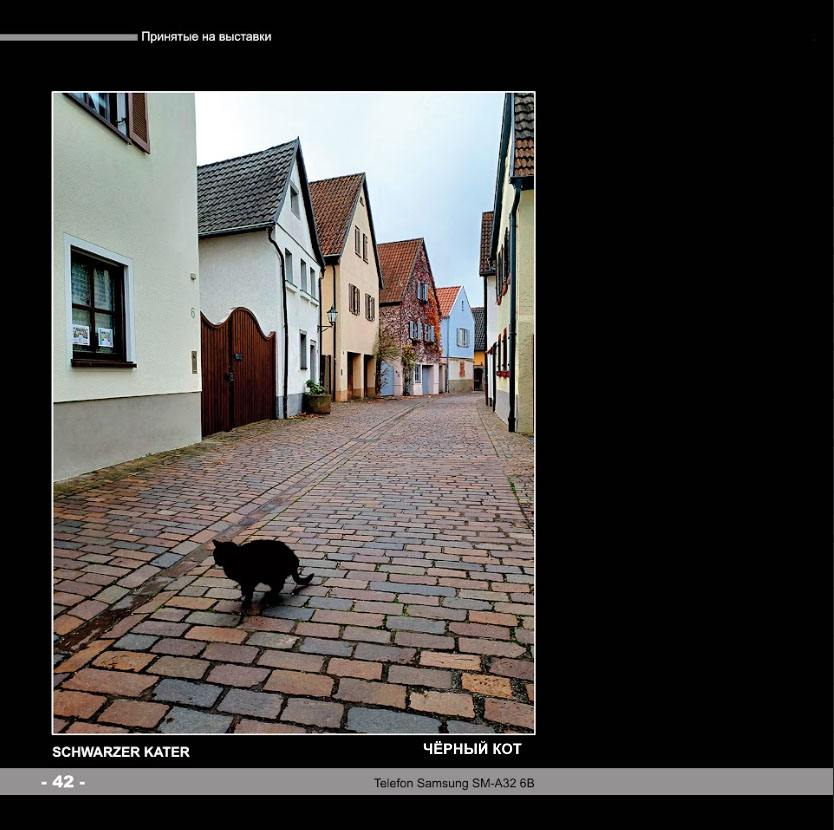Viewport: 834px width, 830px height.
Task: Click the black cat street photograph
Action: (294, 413)
